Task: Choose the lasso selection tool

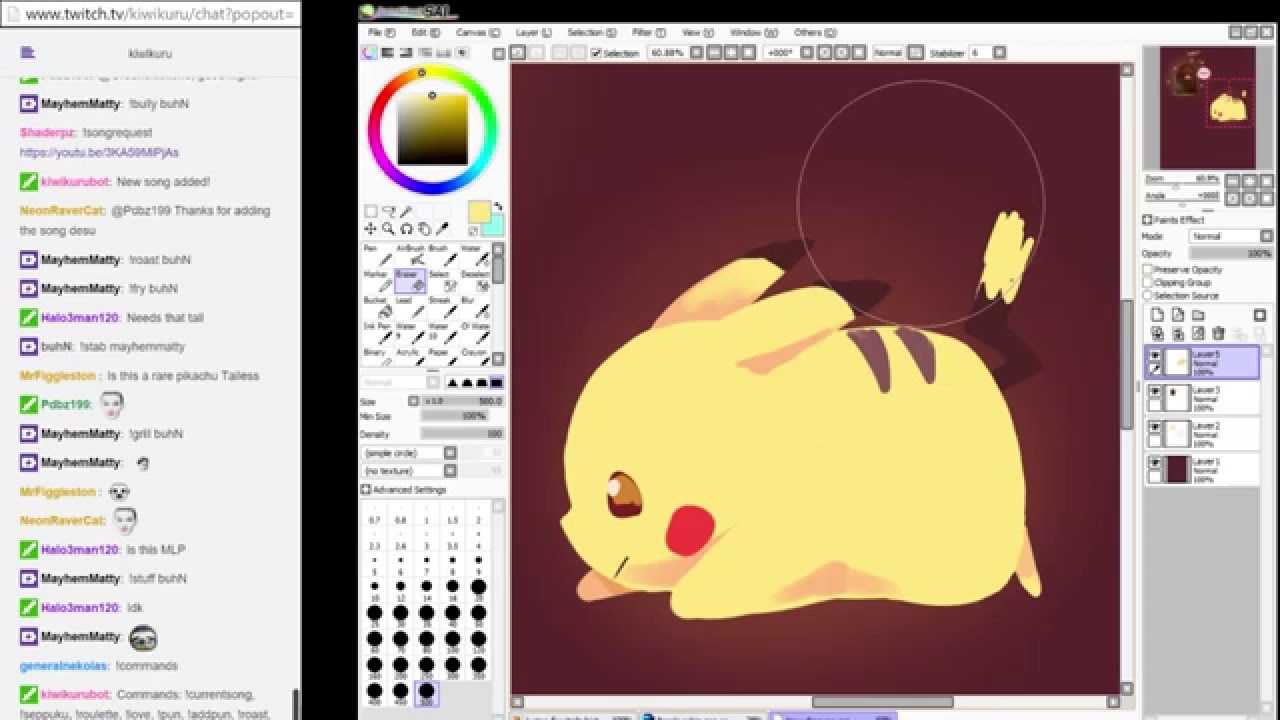Action: pos(388,212)
